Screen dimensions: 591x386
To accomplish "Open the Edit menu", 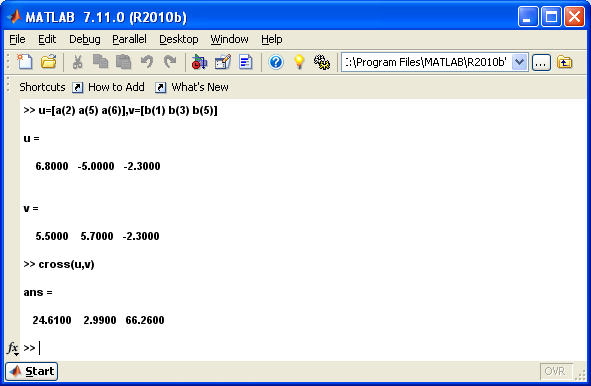I will click(x=47, y=39).
